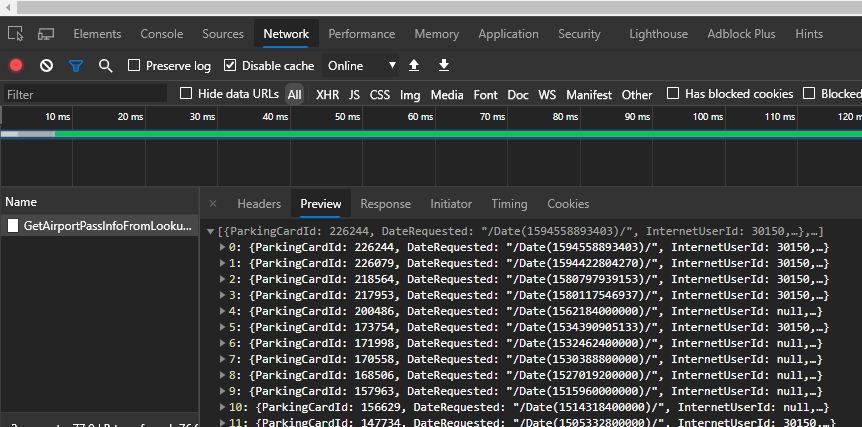
Task: Click the import HAR upload arrow
Action: (414, 66)
